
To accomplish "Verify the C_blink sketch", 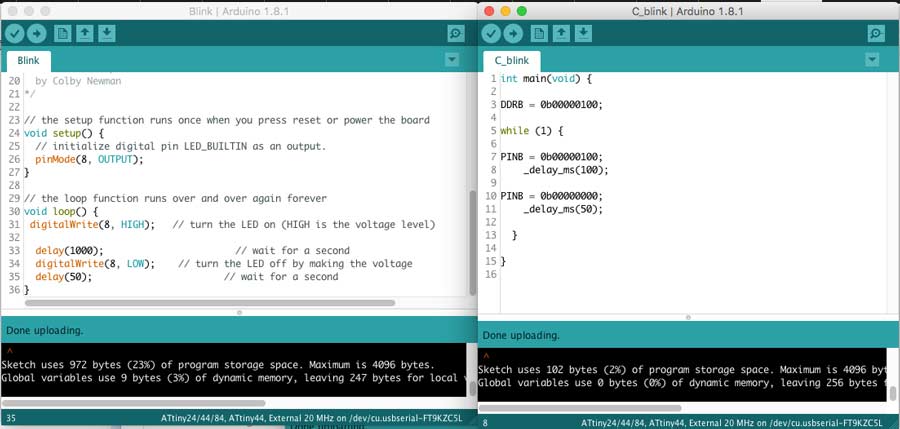I will 491,34.
